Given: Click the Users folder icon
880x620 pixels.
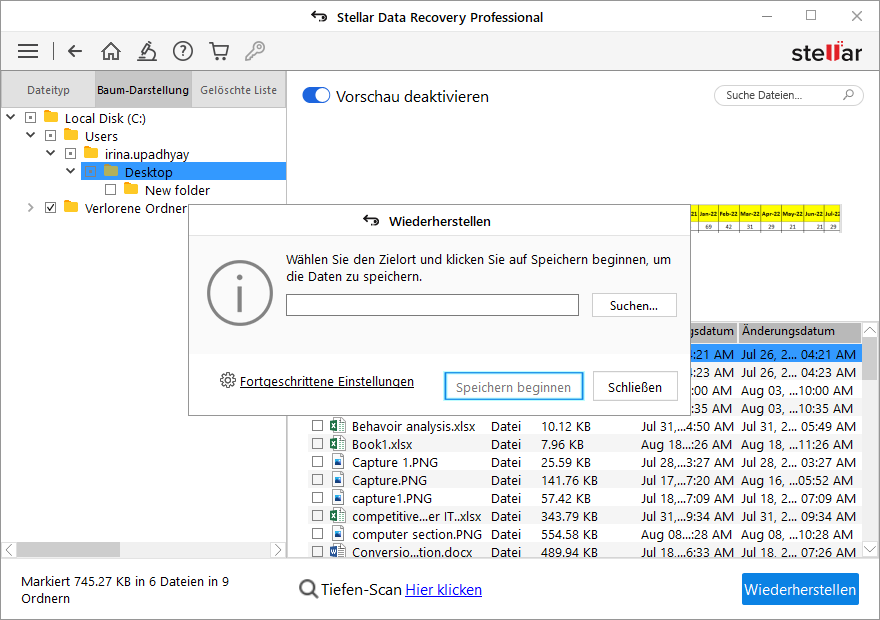Looking at the screenshot, I should pyautogui.click(x=71, y=135).
